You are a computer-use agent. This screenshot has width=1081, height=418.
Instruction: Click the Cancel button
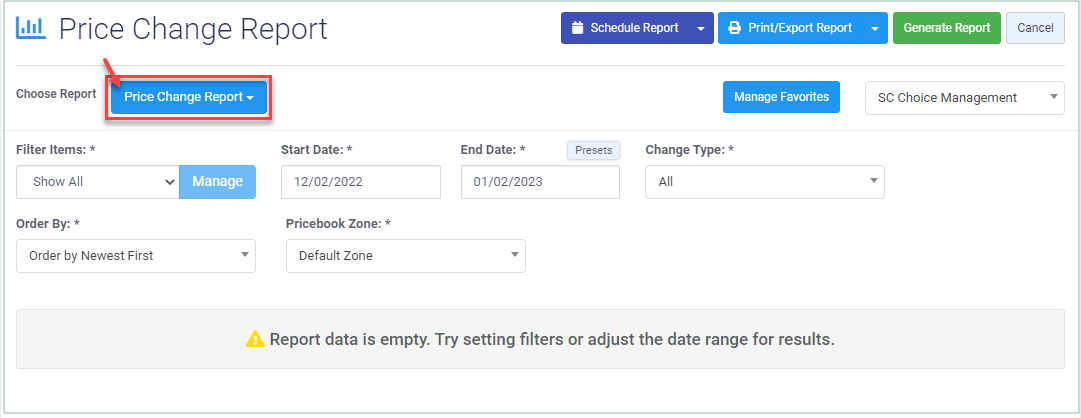pos(1035,28)
